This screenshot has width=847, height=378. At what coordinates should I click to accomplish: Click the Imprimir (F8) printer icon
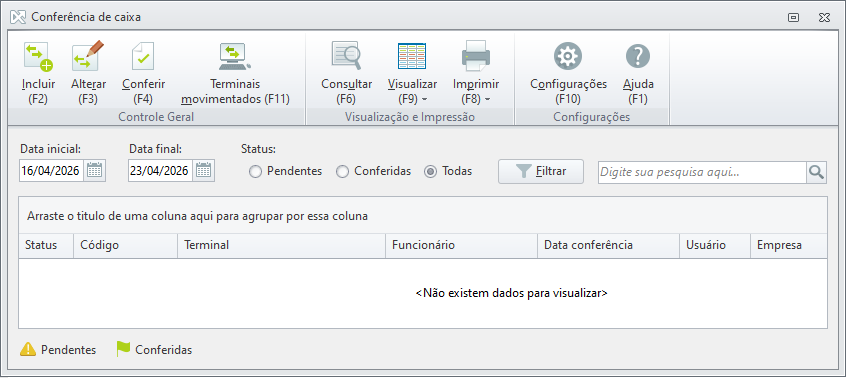click(476, 56)
